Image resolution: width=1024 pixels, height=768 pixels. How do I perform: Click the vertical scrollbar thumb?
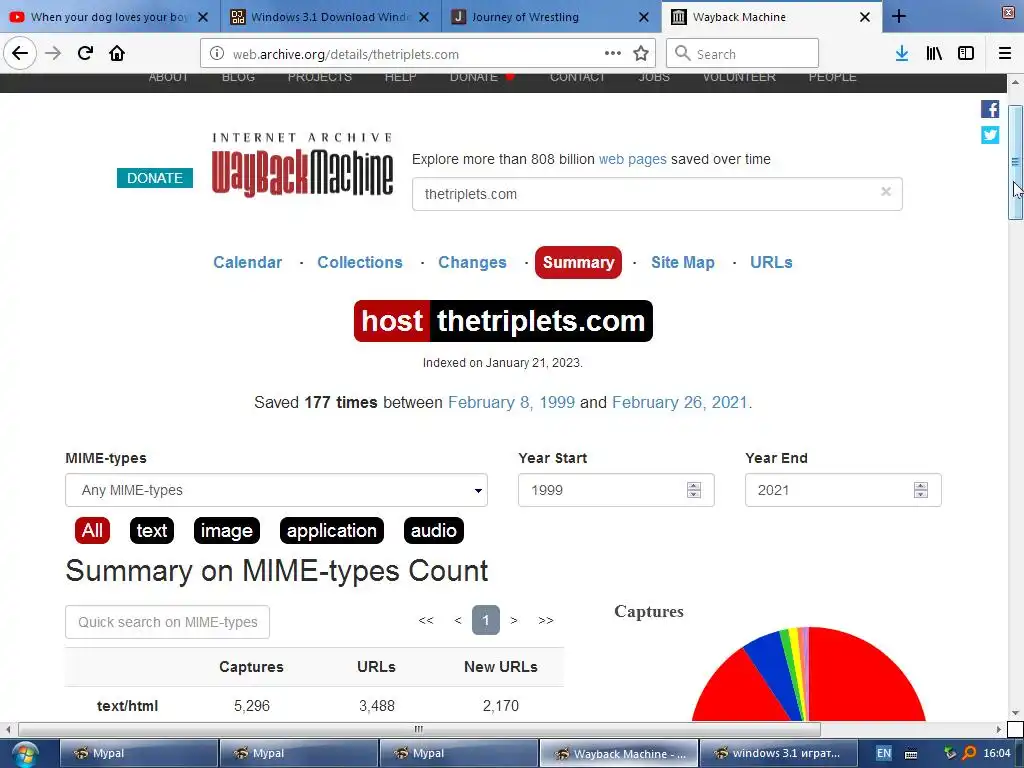pyautogui.click(x=1016, y=162)
